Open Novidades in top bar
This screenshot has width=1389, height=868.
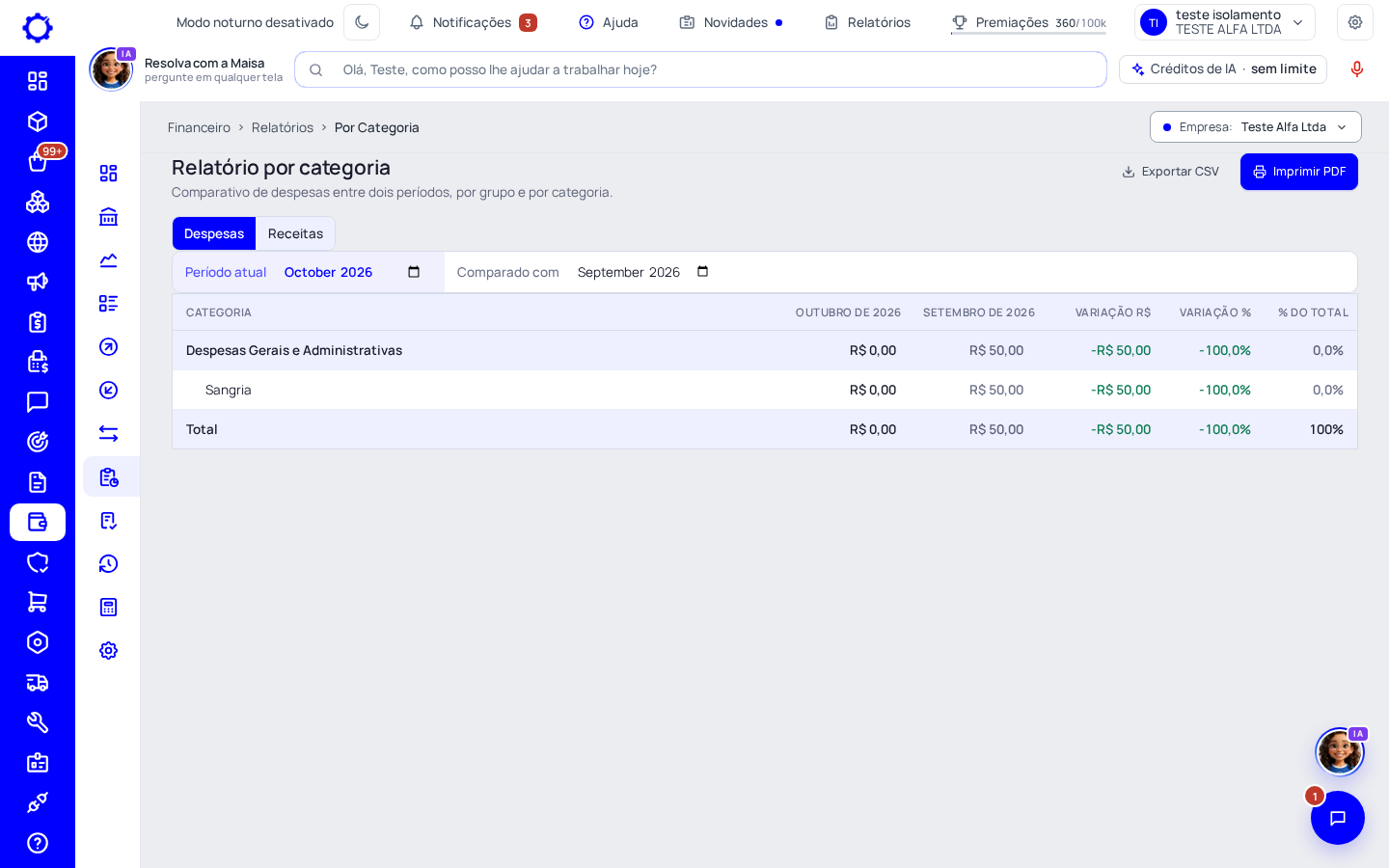point(731,22)
